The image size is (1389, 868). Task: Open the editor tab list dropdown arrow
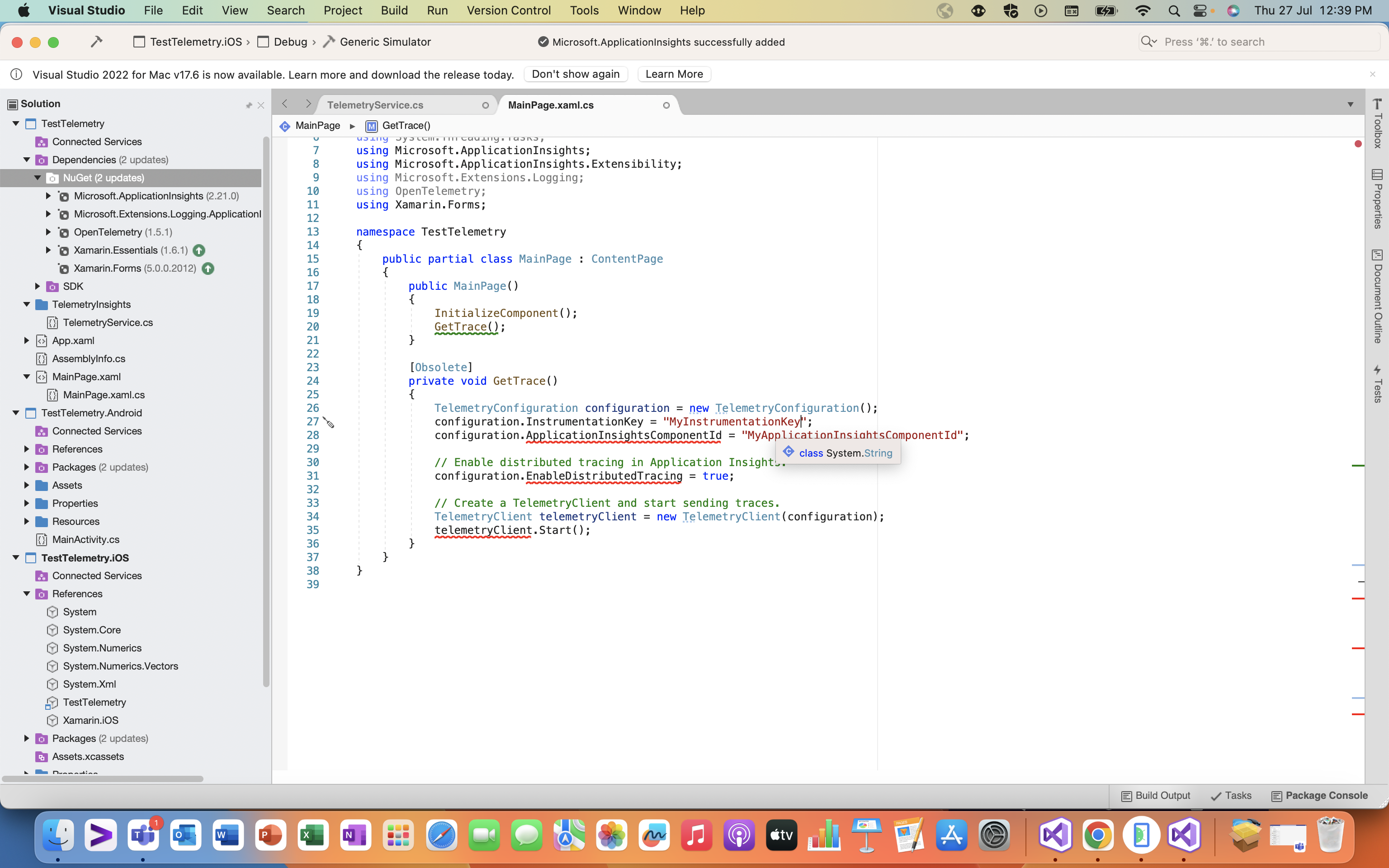(x=1350, y=104)
